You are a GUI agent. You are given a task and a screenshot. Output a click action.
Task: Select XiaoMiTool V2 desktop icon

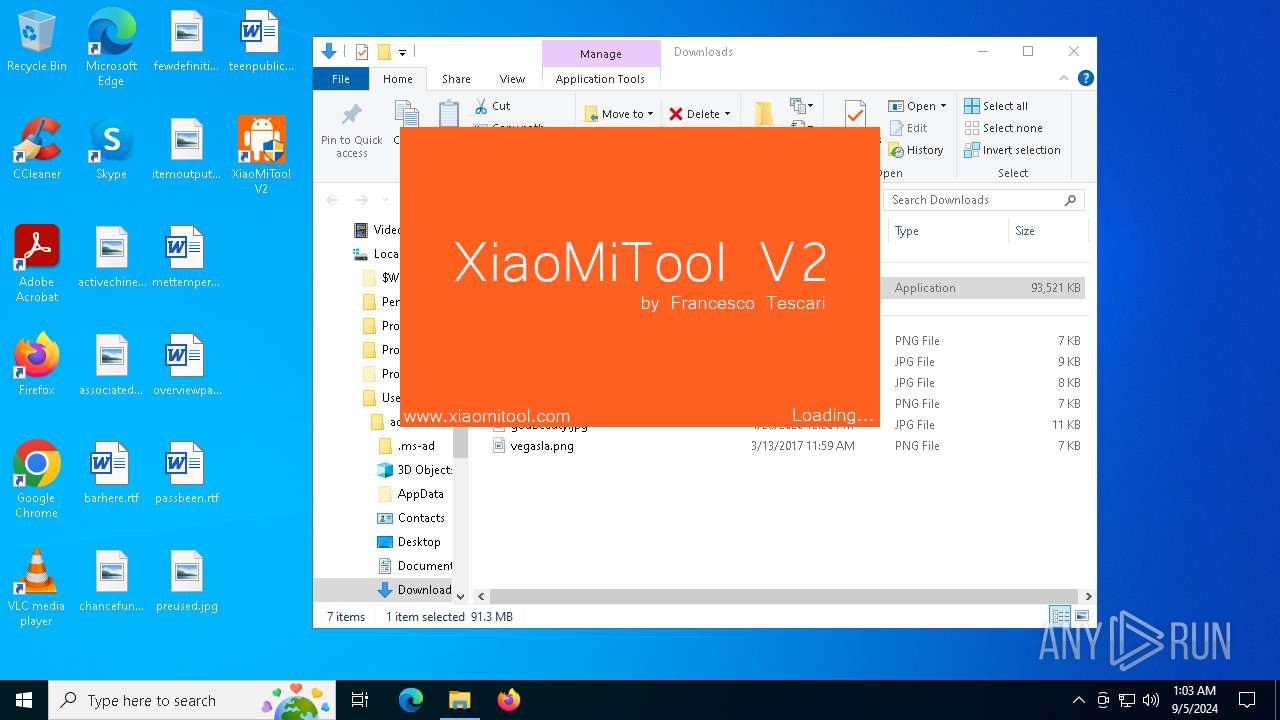[261, 155]
